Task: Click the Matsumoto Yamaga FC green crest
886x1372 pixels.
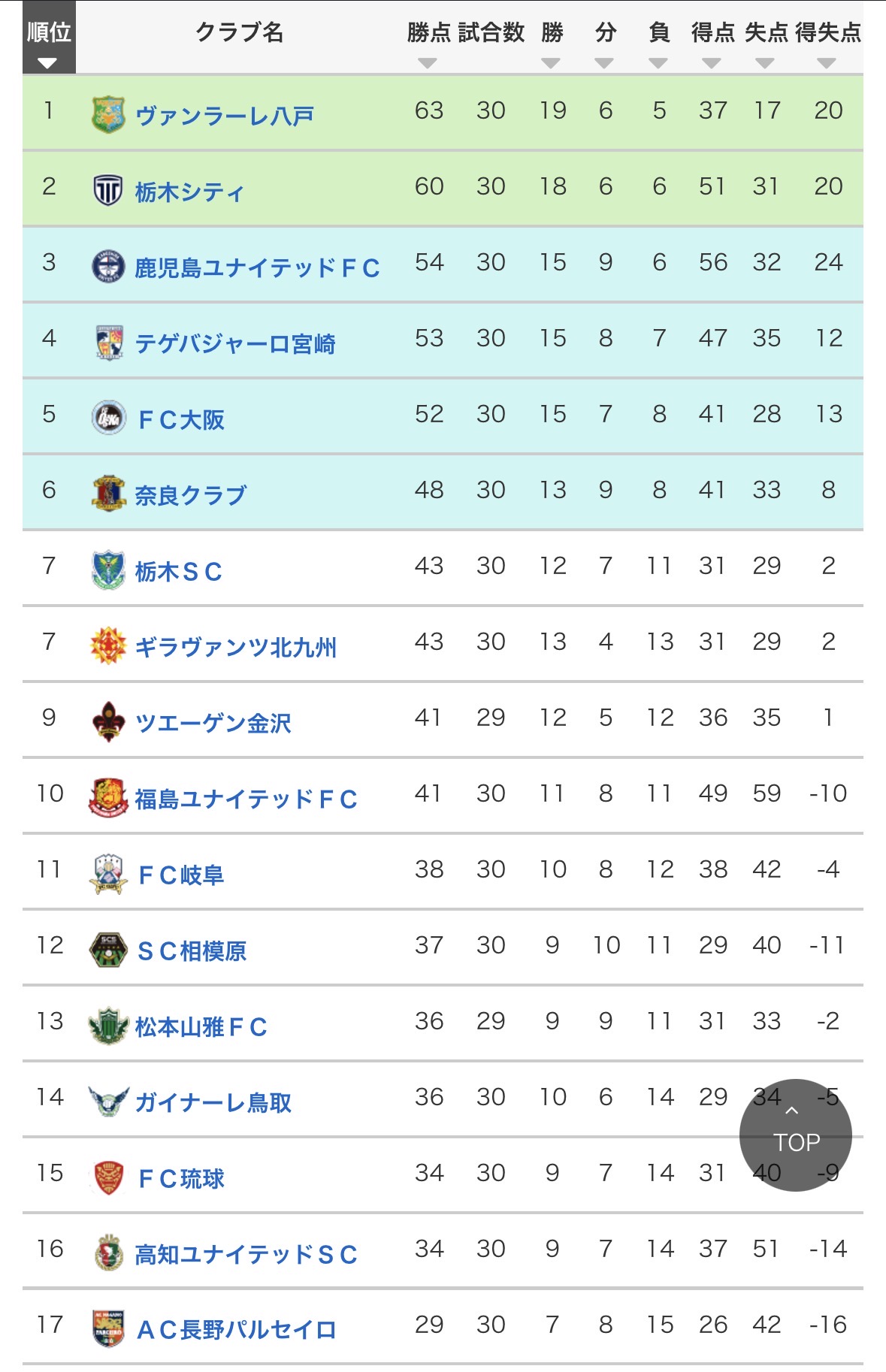Action: click(x=108, y=1025)
